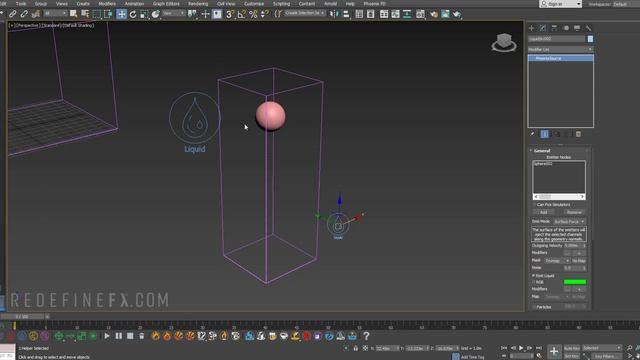Screen dimensions: 640x360
Task: Click the Phoenix FD help question mark
Action: pyautogui.click(x=366, y=336)
